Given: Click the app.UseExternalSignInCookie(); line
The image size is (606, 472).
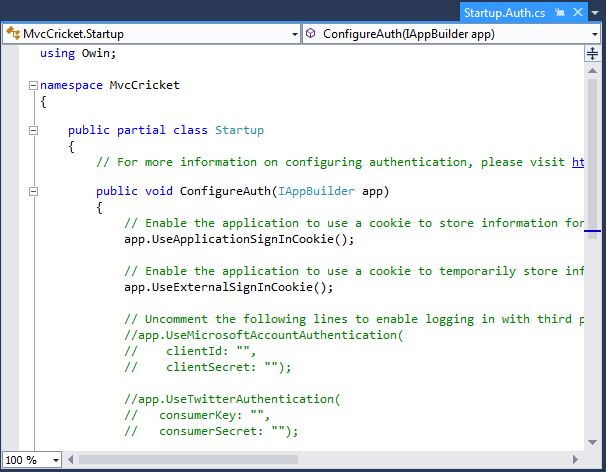Looking at the screenshot, I should click(228, 287).
